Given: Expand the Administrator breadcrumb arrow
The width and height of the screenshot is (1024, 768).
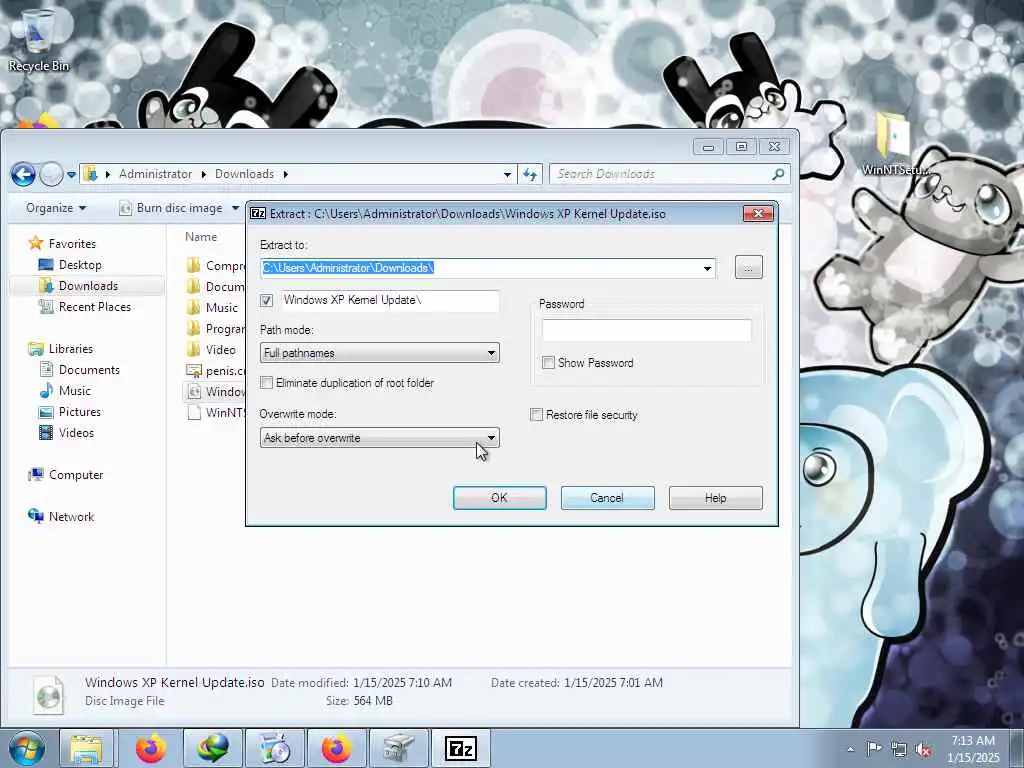Looking at the screenshot, I should 203,174.
